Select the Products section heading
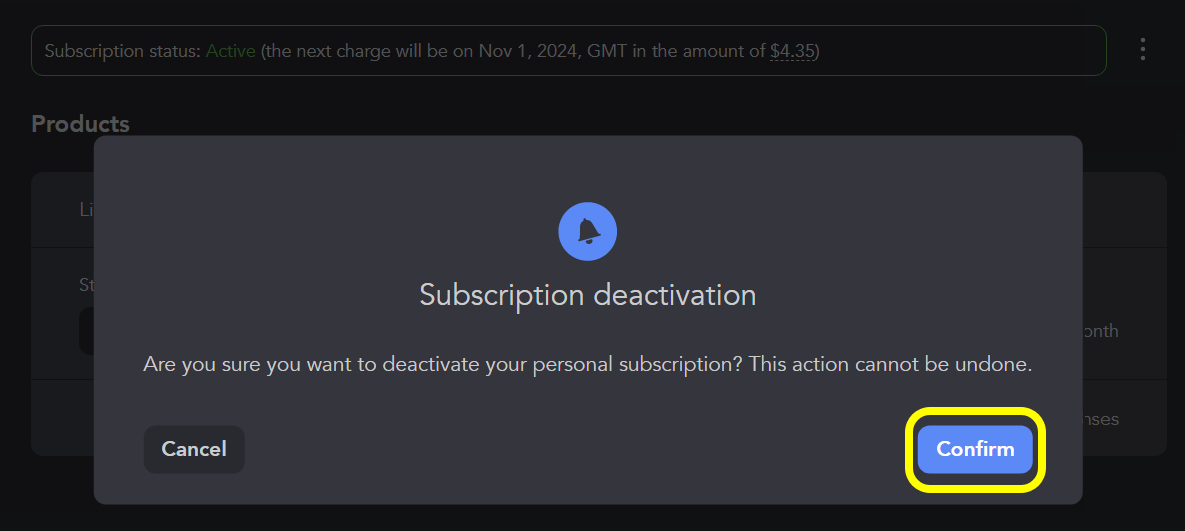The image size is (1185, 531). point(80,124)
